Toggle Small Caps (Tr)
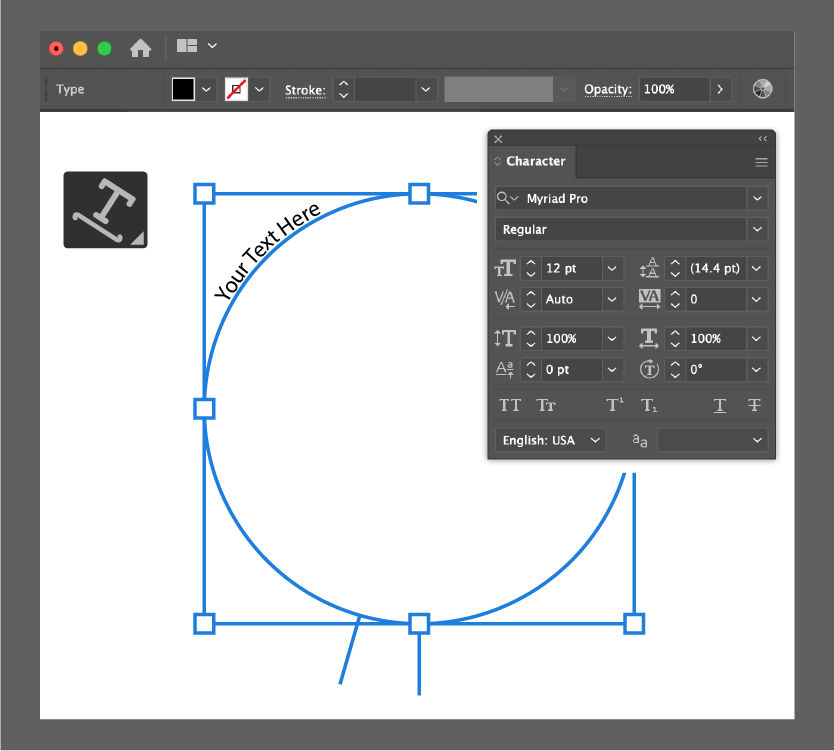The height and width of the screenshot is (751, 834). click(x=546, y=405)
